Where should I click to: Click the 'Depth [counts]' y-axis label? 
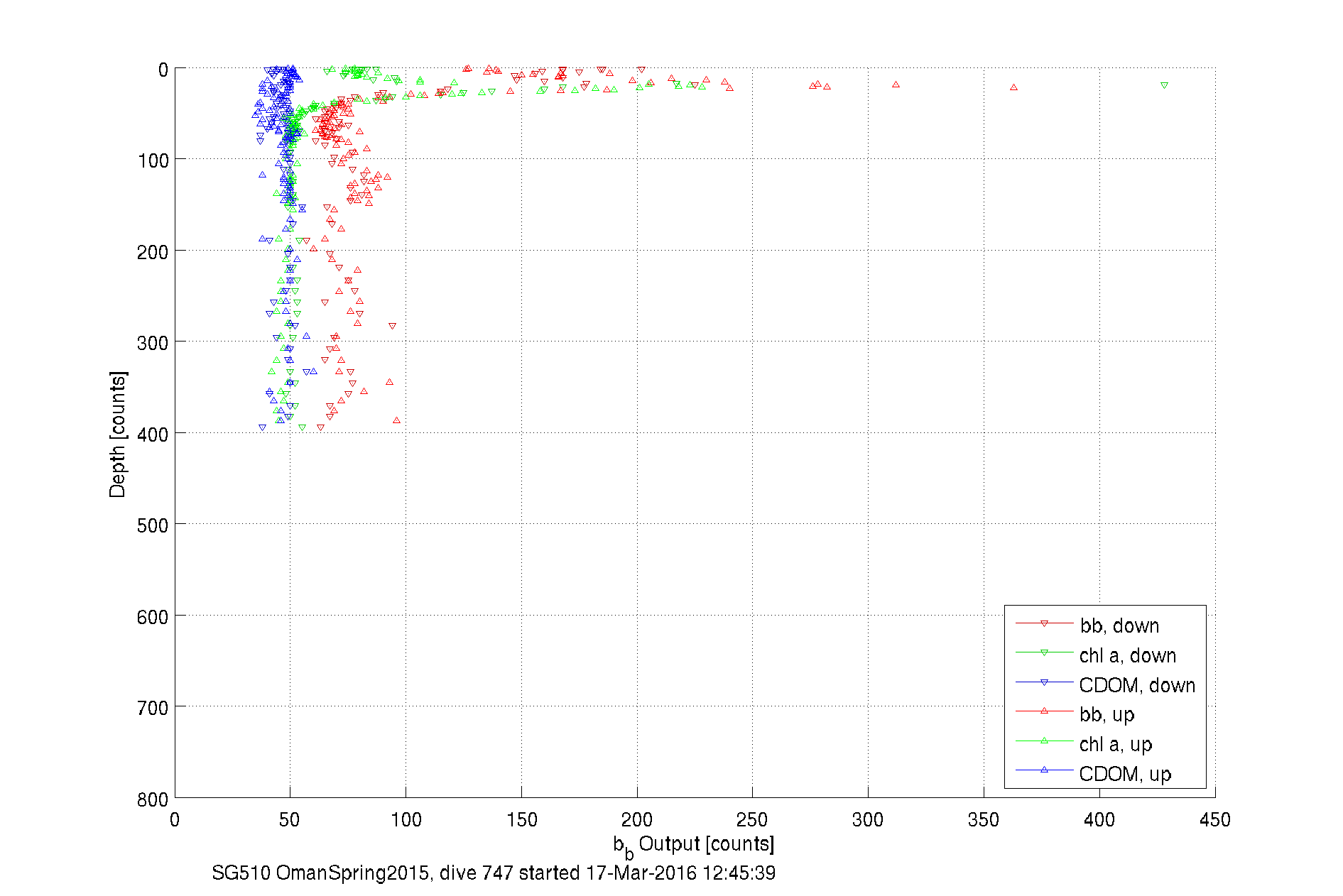pos(118,434)
